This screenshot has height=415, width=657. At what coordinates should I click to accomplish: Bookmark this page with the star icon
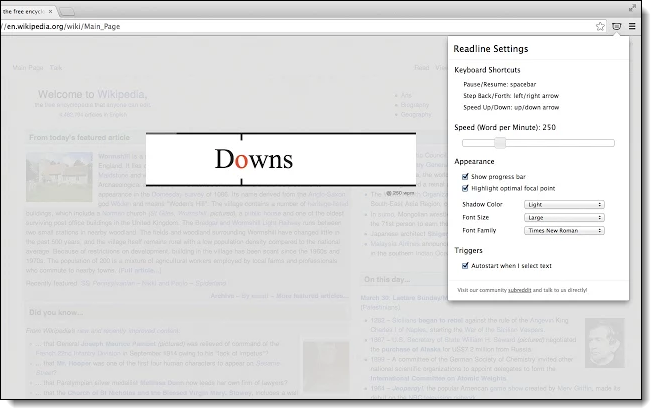pos(600,26)
